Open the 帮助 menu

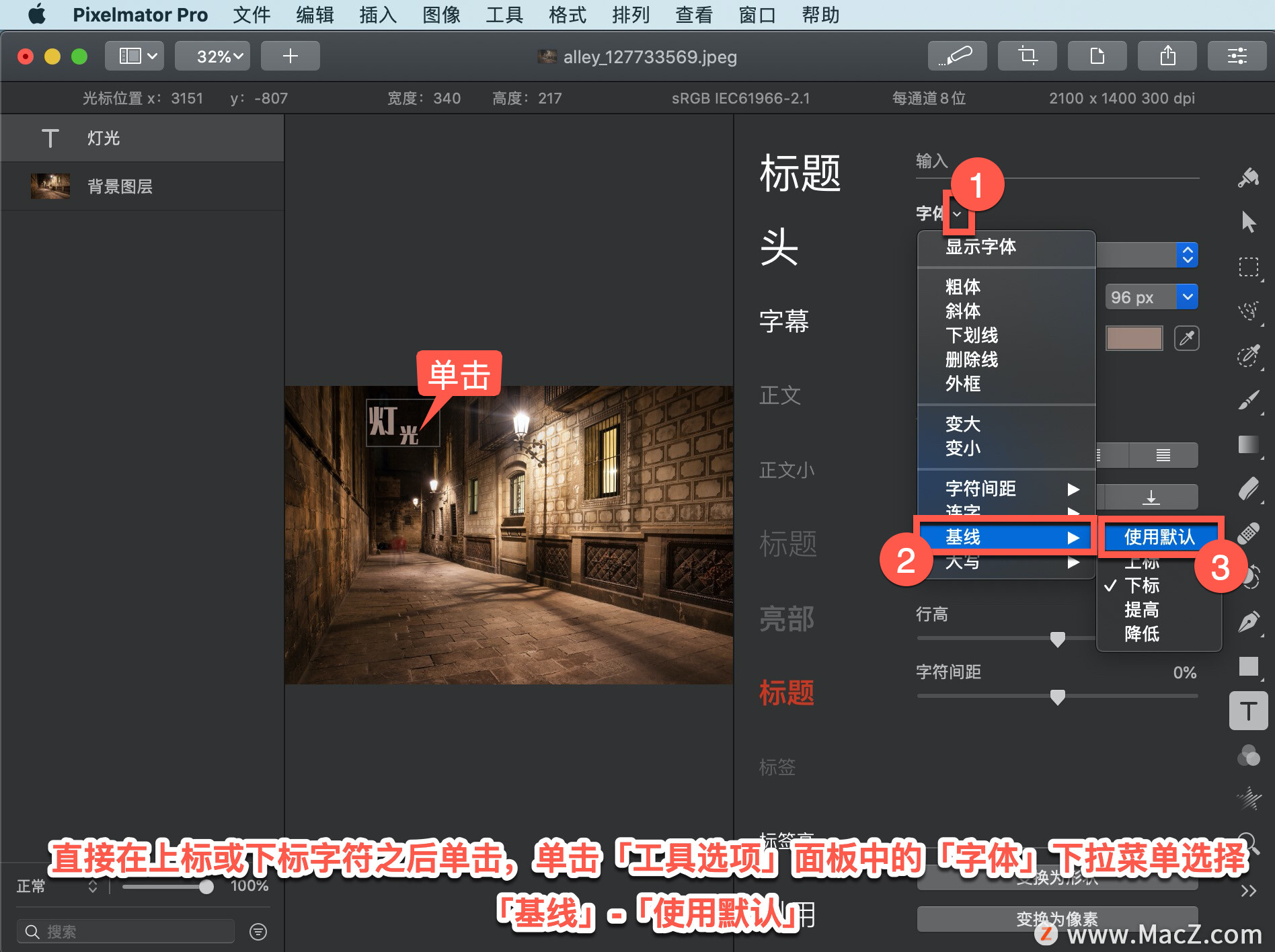[x=820, y=15]
